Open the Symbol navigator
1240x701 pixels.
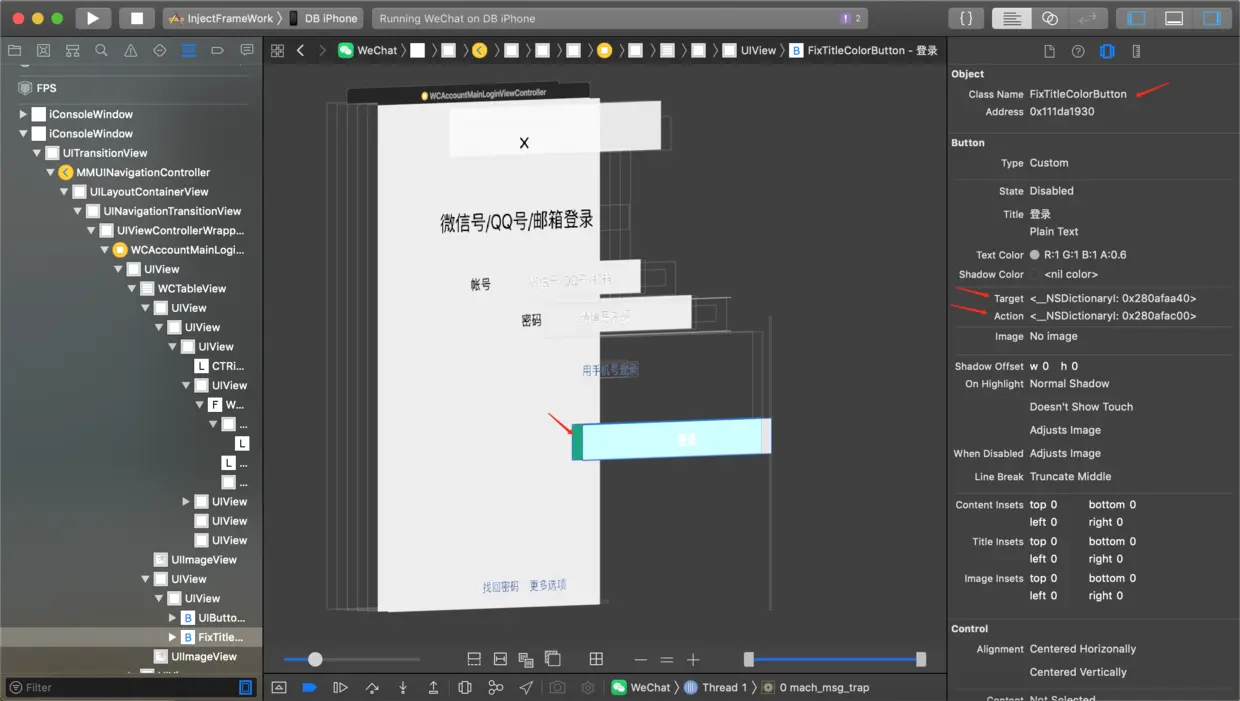pos(72,50)
